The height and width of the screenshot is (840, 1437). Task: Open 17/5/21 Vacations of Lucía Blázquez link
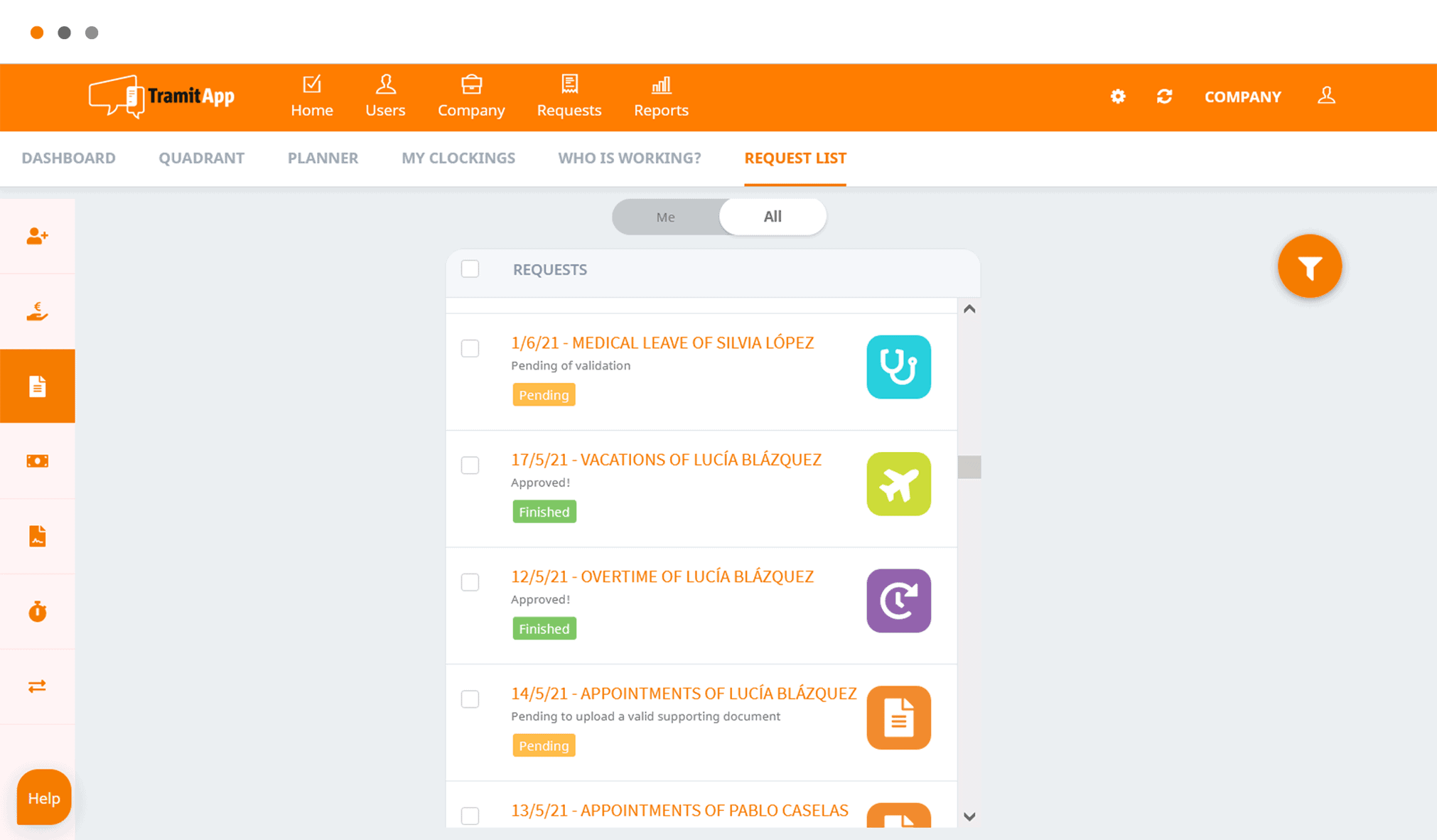666,460
